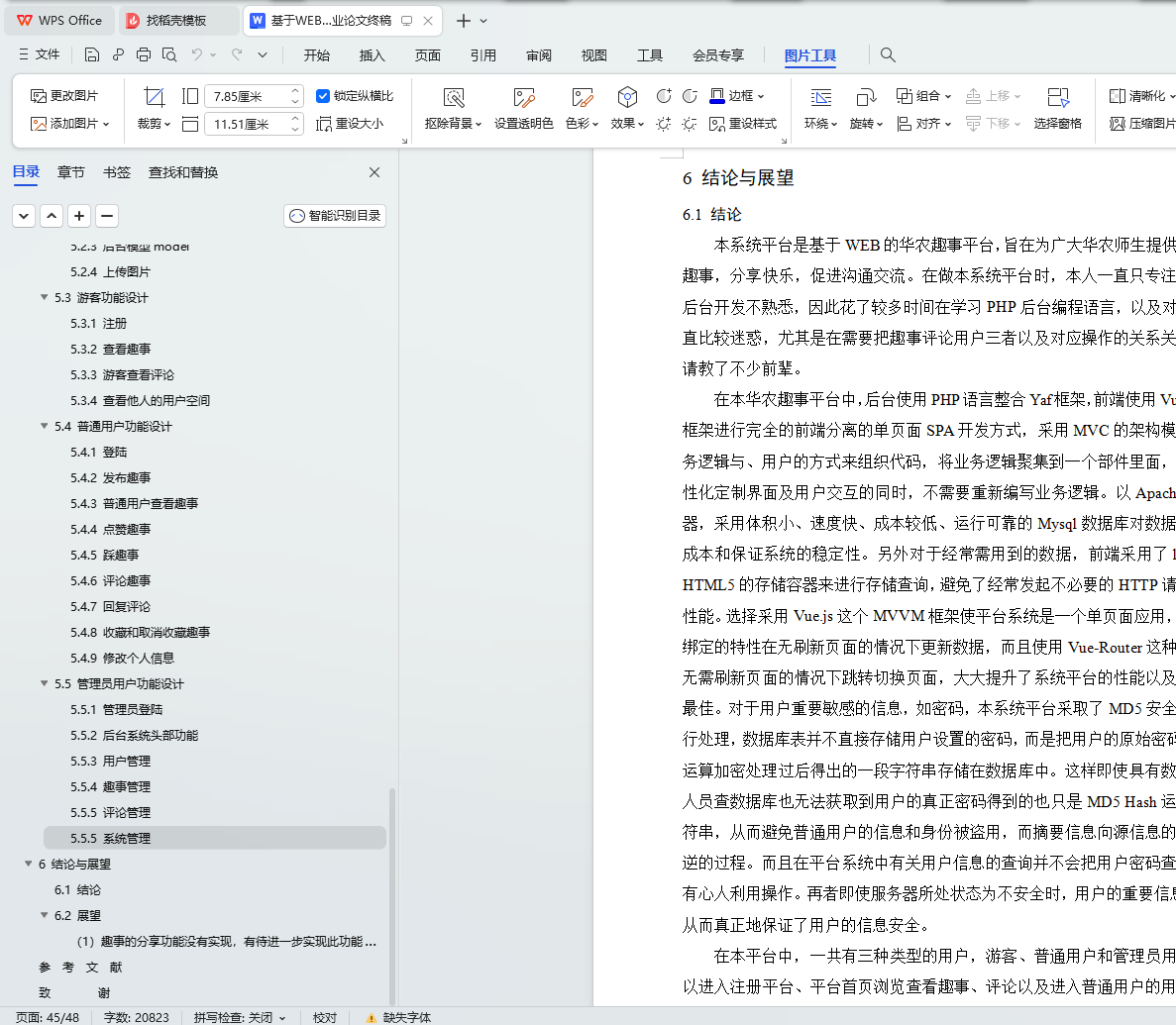Open the 审阅 Review ribbon tab
Viewport: 1176px width, 1025px height.
click(539, 54)
